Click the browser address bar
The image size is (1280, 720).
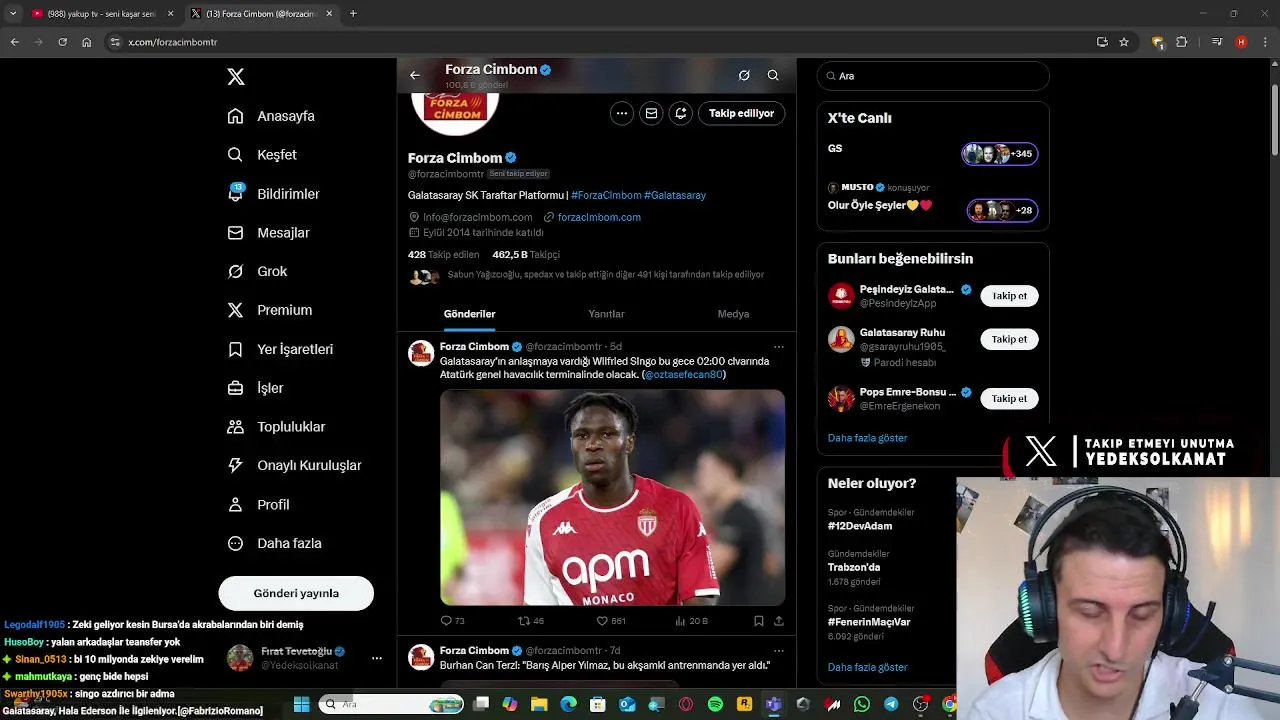point(600,42)
